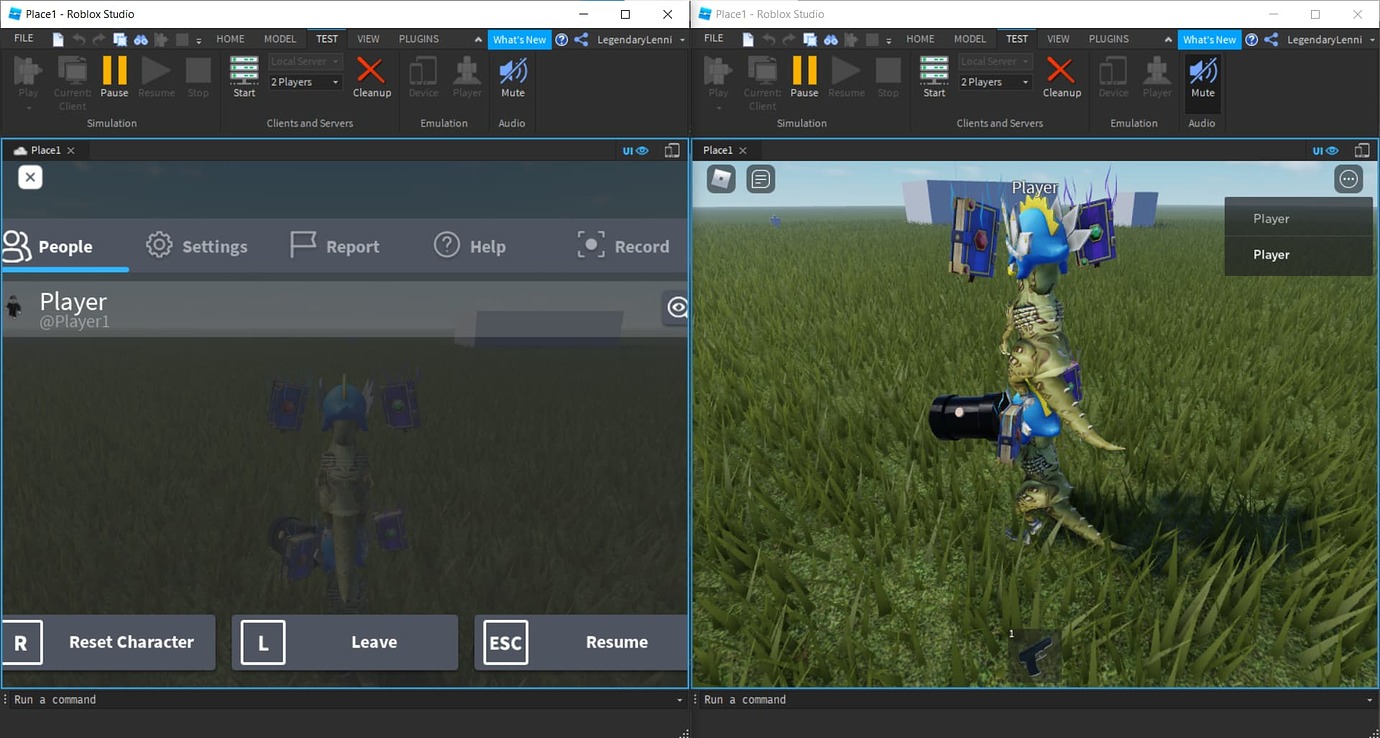Open the 2 Players dropdown
Viewport: 1380px width, 738px height.
coord(304,81)
